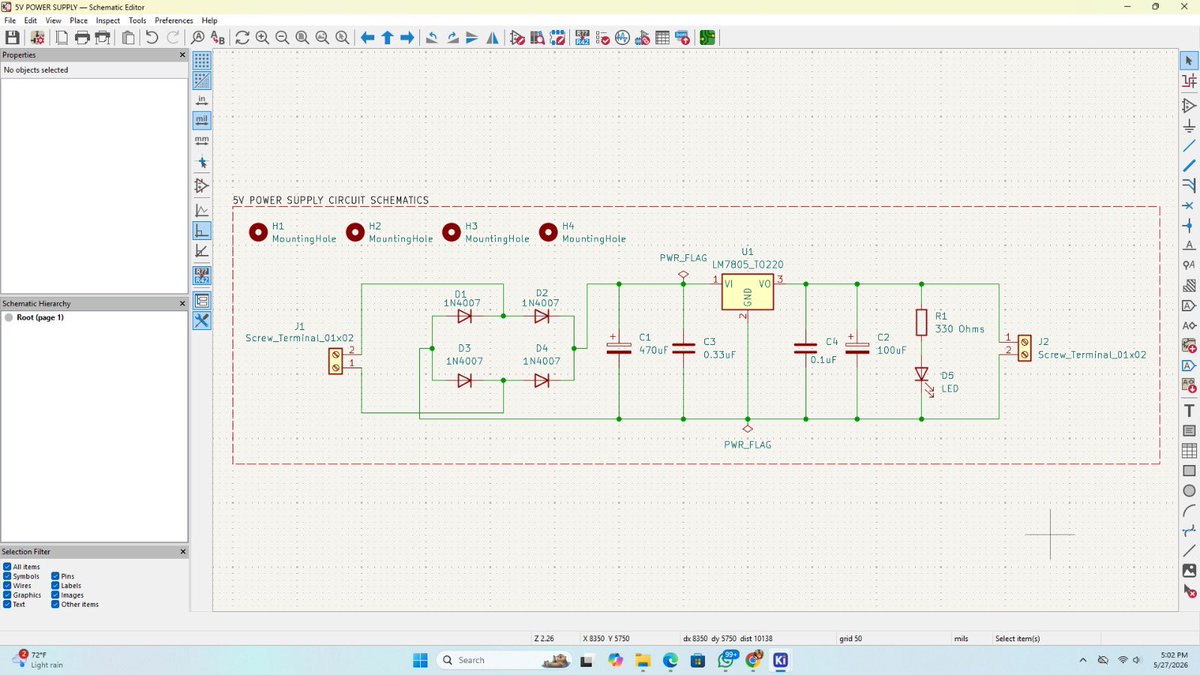Screen dimensions: 1200x675
Task: Toggle grid display on left toolbar
Action: tap(201, 60)
